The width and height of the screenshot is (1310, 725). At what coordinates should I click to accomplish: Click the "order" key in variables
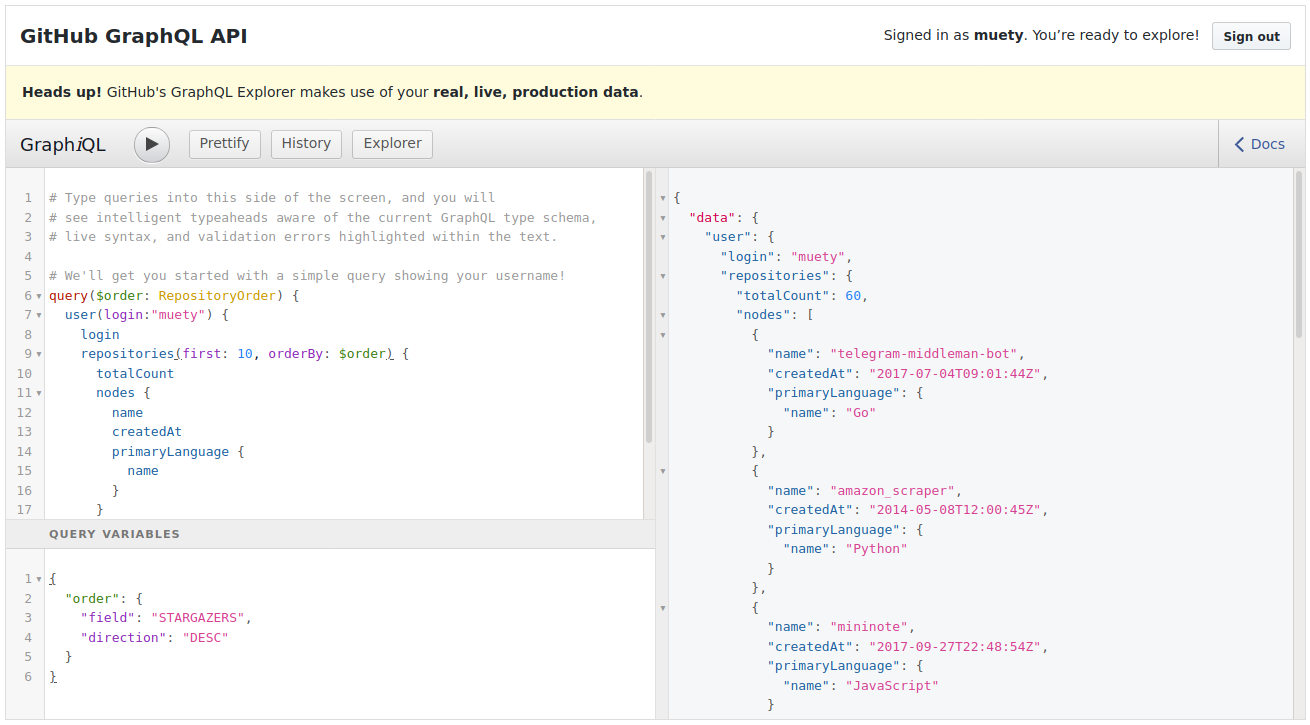[92, 598]
